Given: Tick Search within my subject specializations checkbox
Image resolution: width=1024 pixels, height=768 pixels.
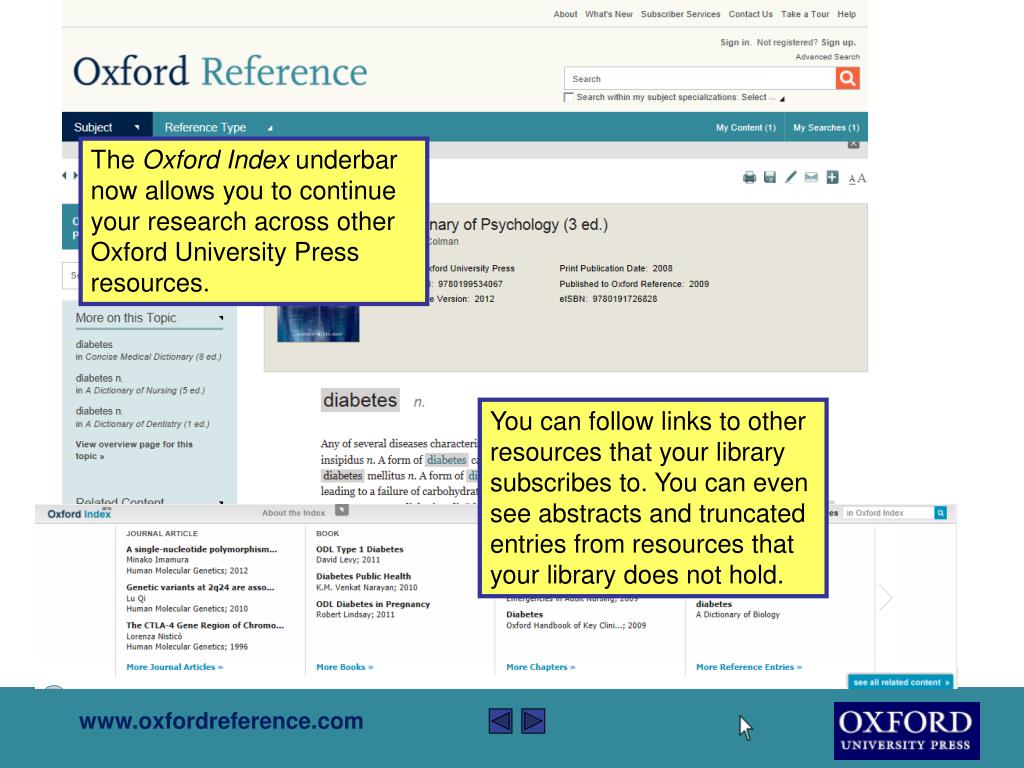Looking at the screenshot, I should click(x=568, y=97).
